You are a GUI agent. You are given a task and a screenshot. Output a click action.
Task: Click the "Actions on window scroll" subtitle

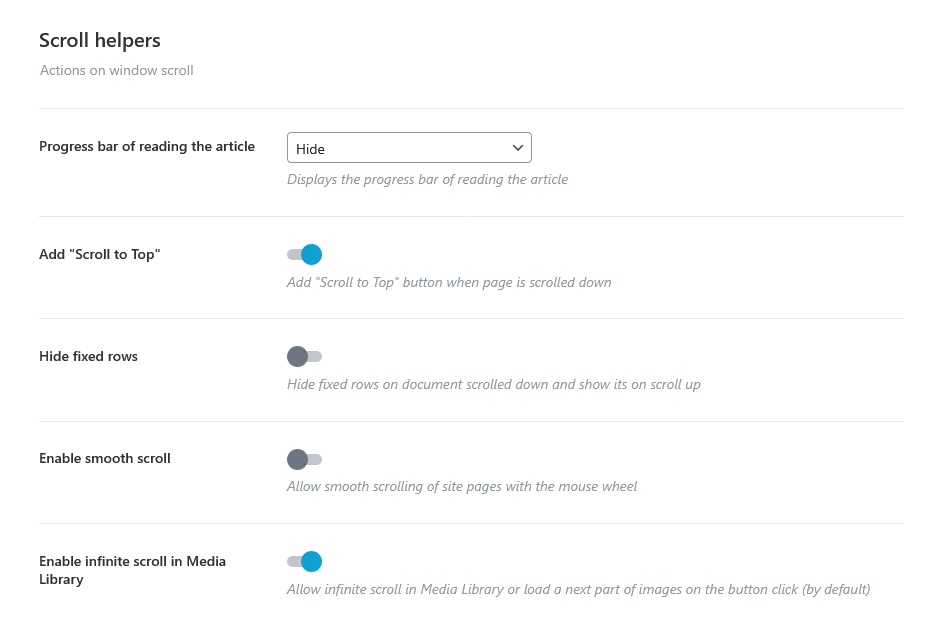(x=116, y=71)
